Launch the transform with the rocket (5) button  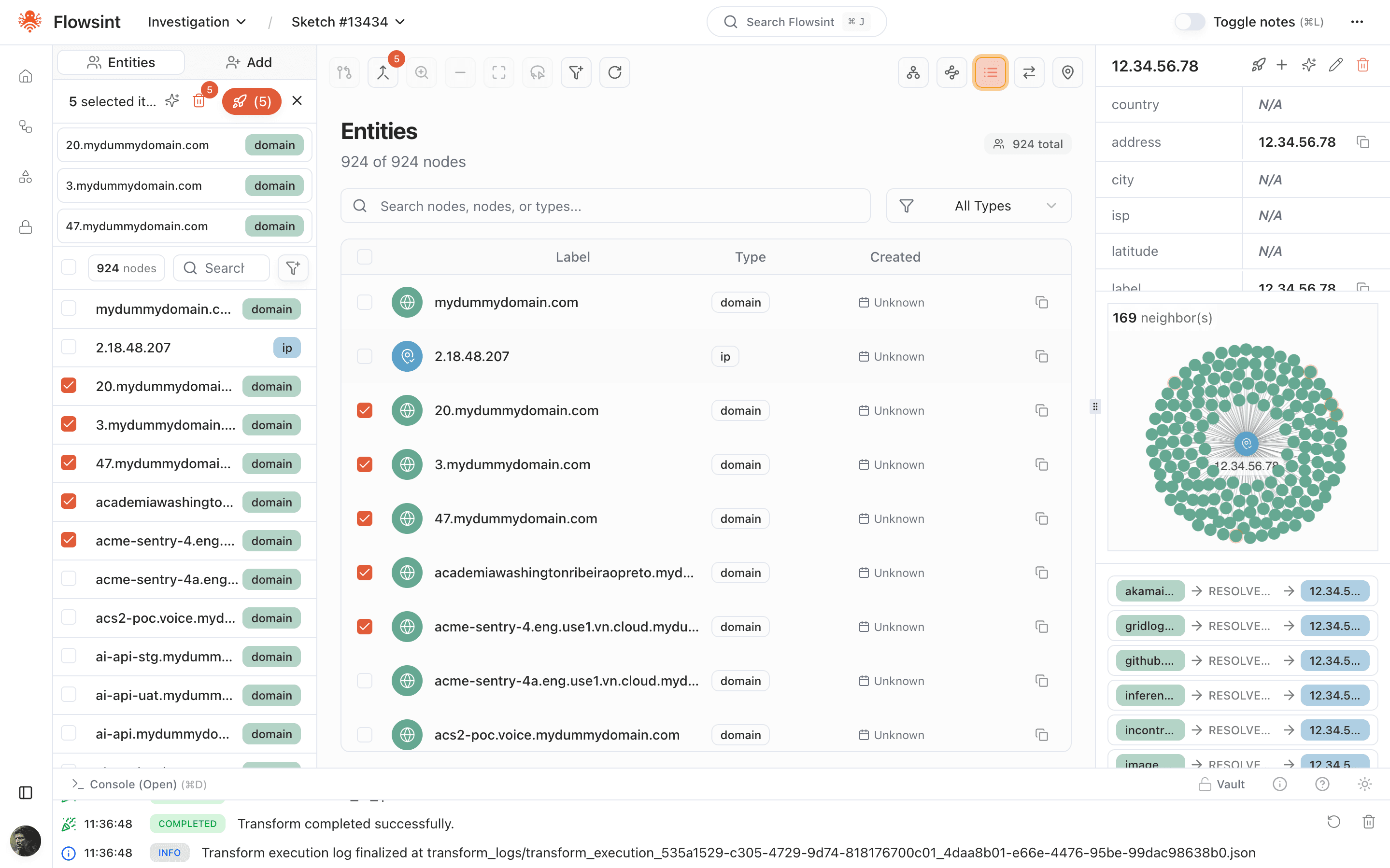coord(252,101)
